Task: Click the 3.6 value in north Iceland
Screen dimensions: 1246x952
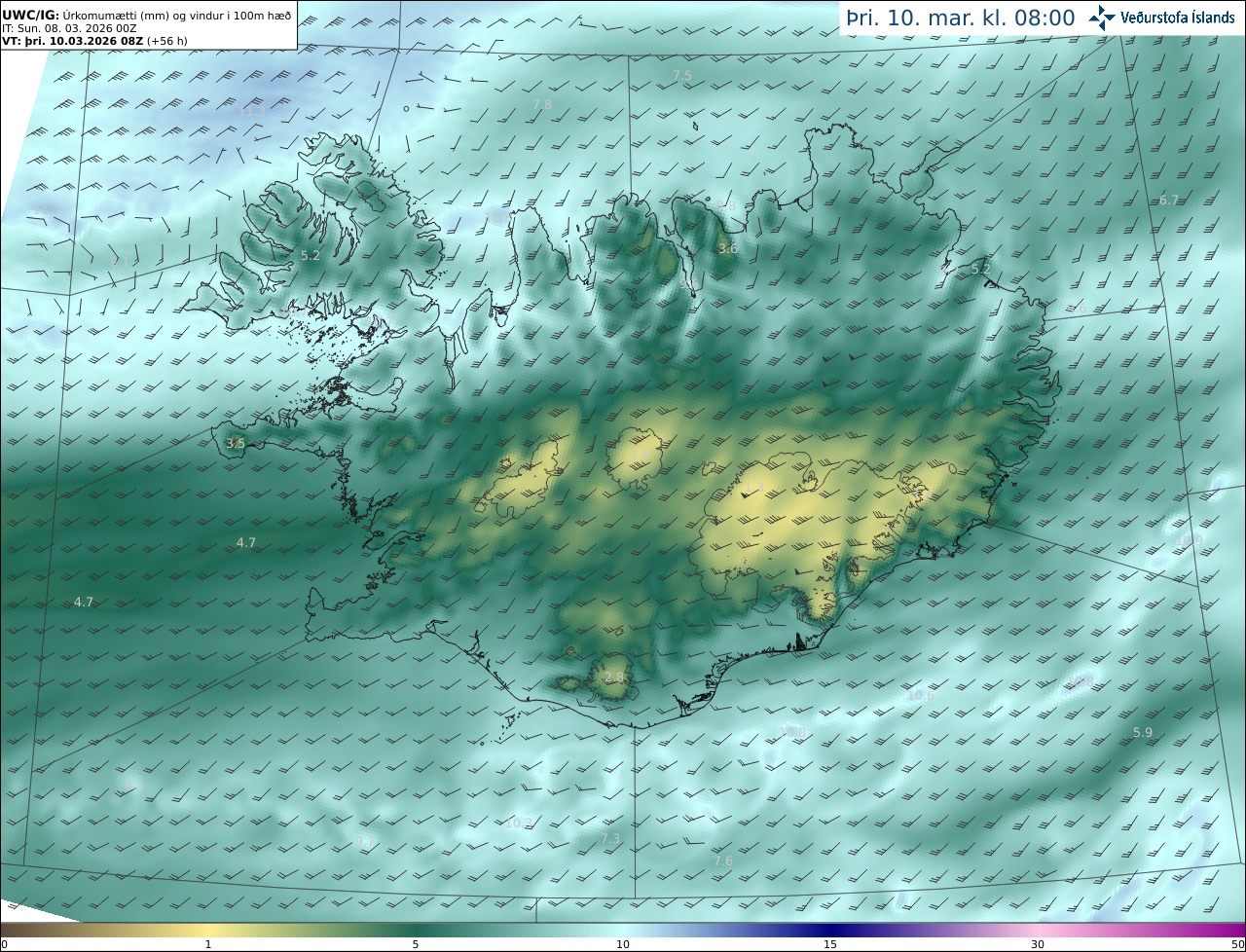Action: [727, 248]
